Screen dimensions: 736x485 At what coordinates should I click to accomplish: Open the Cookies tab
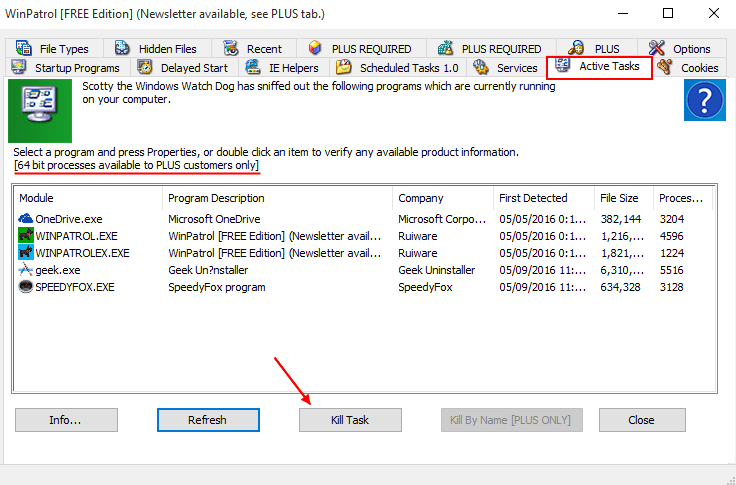point(689,68)
